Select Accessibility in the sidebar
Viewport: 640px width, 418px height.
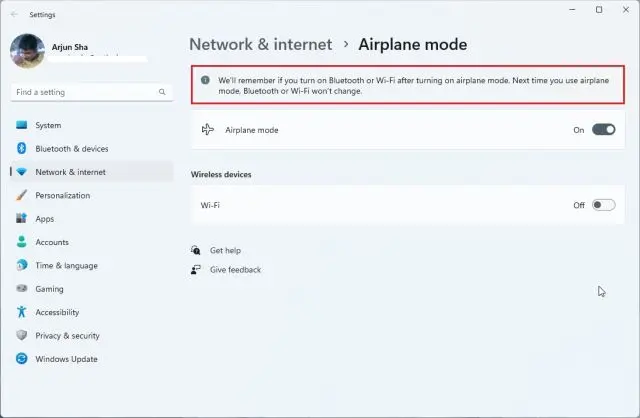57,312
